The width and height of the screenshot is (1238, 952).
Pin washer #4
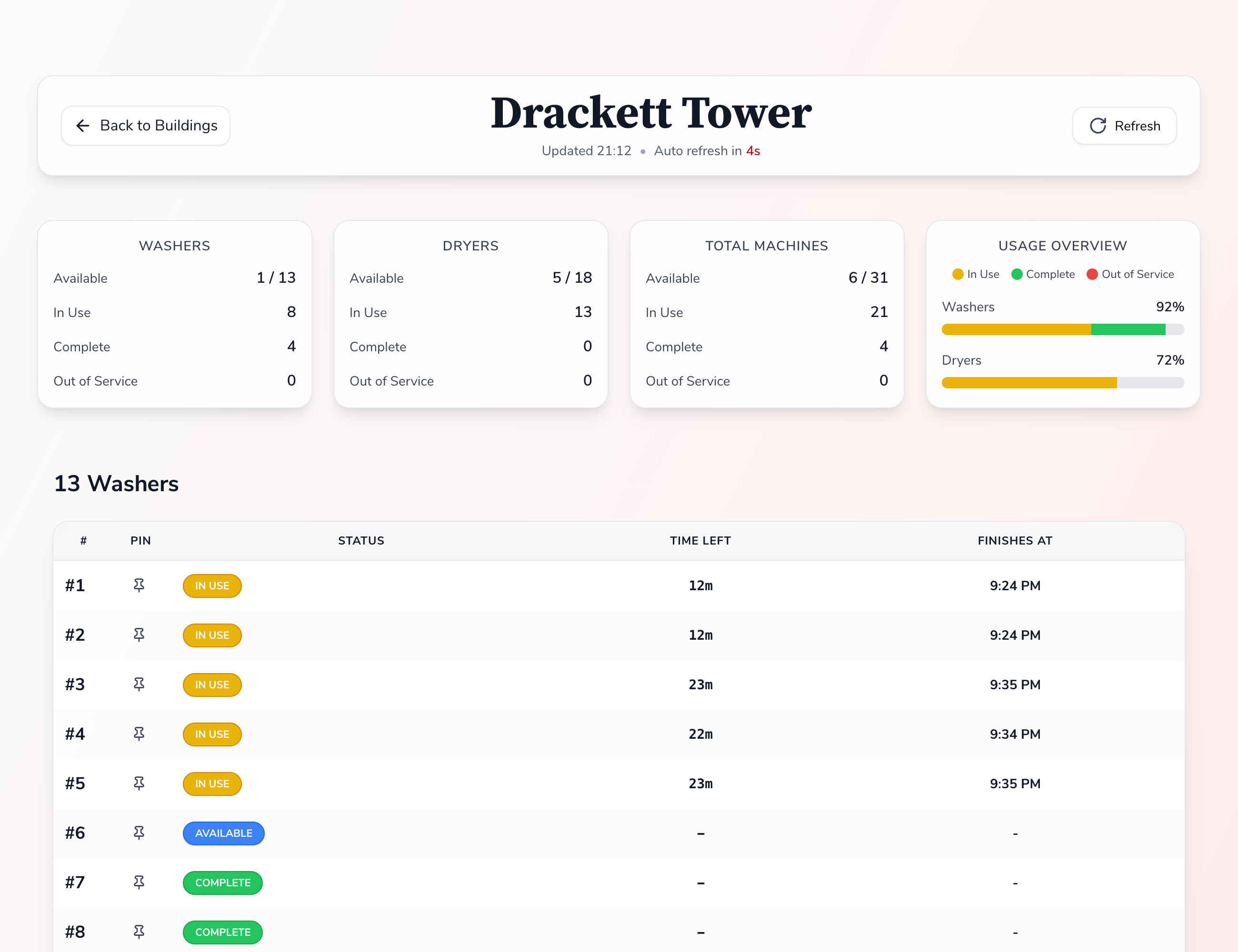[139, 734]
